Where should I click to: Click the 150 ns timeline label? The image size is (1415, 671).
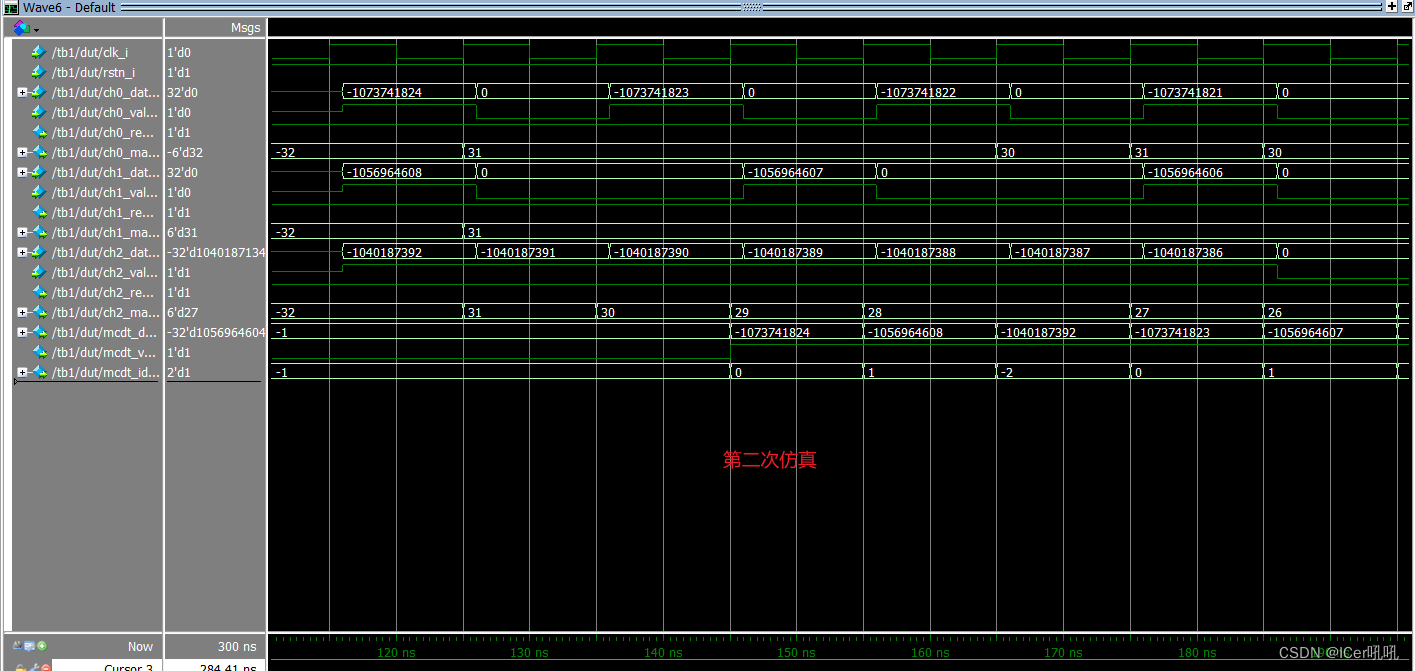796,653
